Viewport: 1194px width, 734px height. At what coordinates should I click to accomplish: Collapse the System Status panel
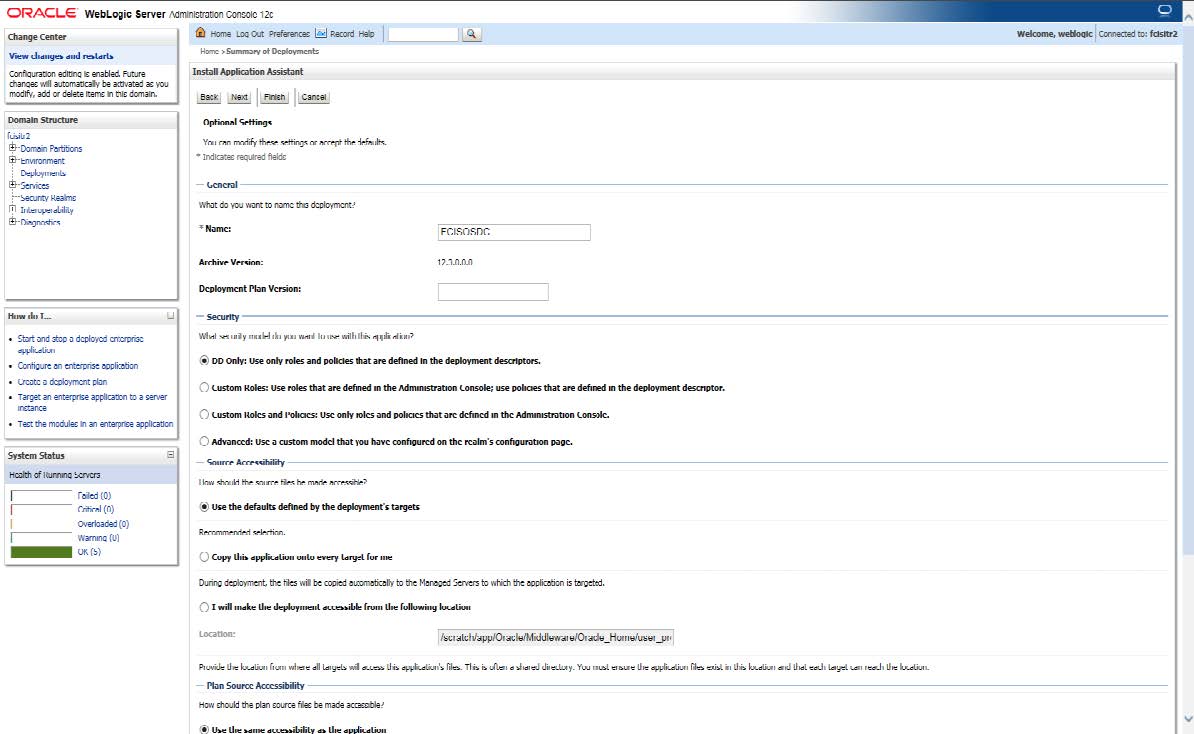pos(171,455)
